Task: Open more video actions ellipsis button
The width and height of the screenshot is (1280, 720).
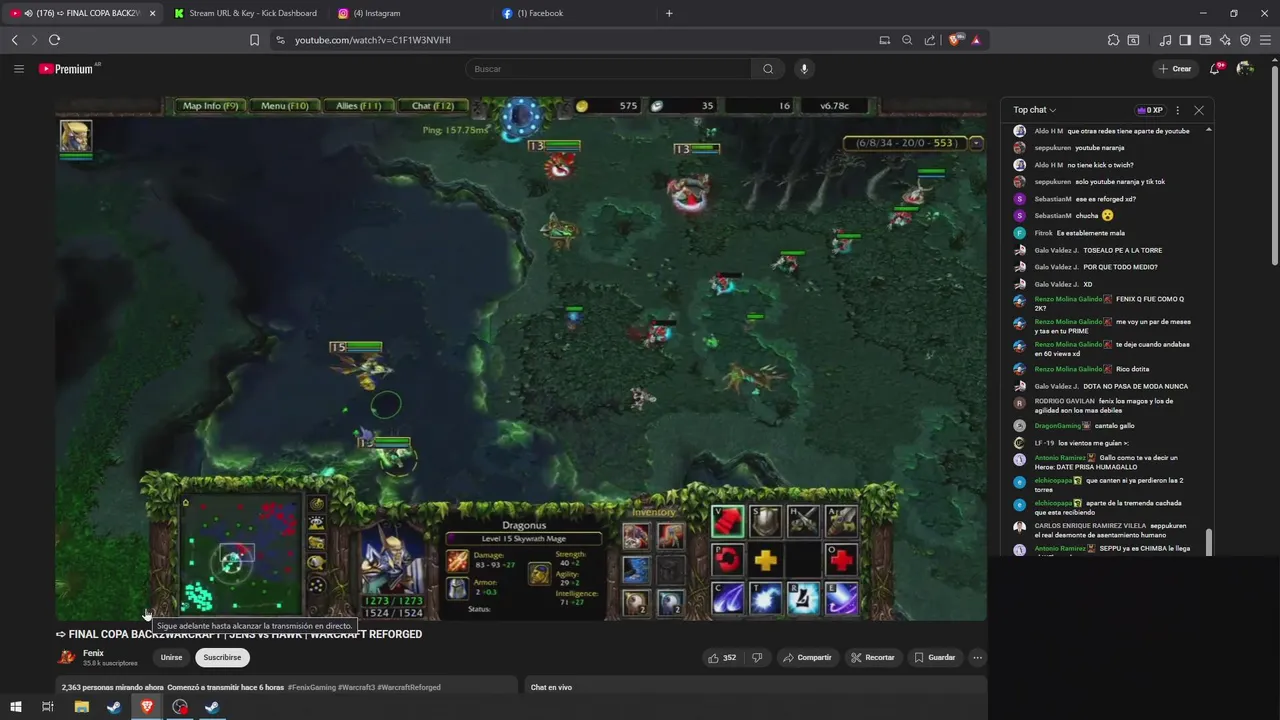Action: coord(977,657)
